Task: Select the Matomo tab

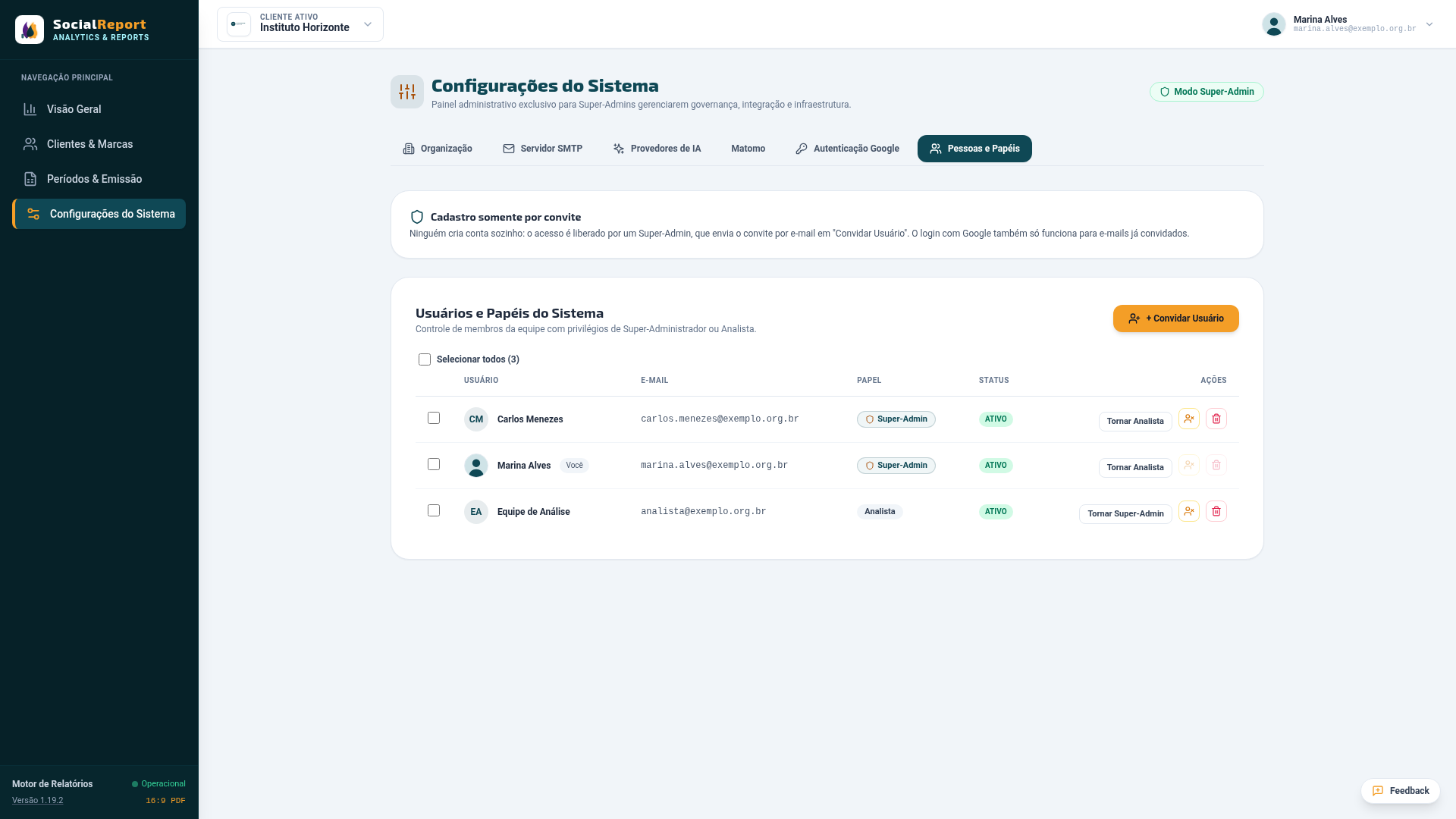Action: [748, 149]
